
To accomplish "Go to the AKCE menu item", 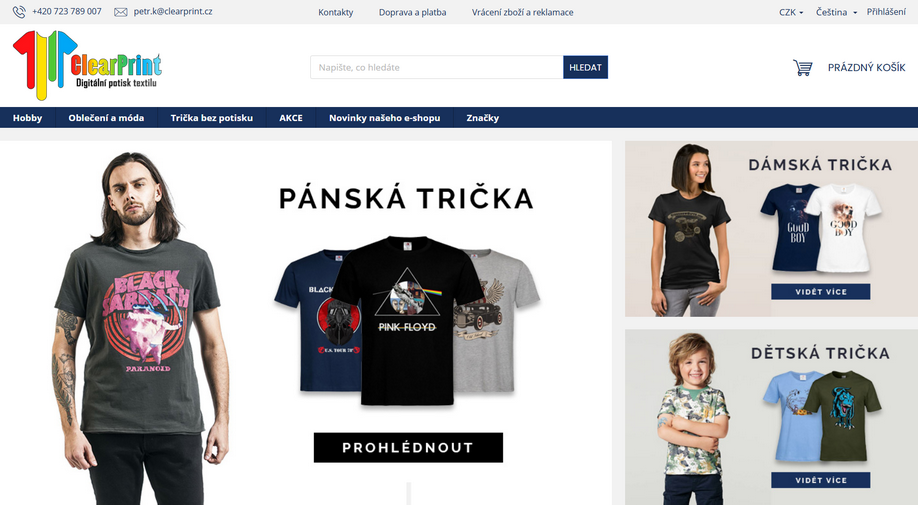I will tap(291, 118).
